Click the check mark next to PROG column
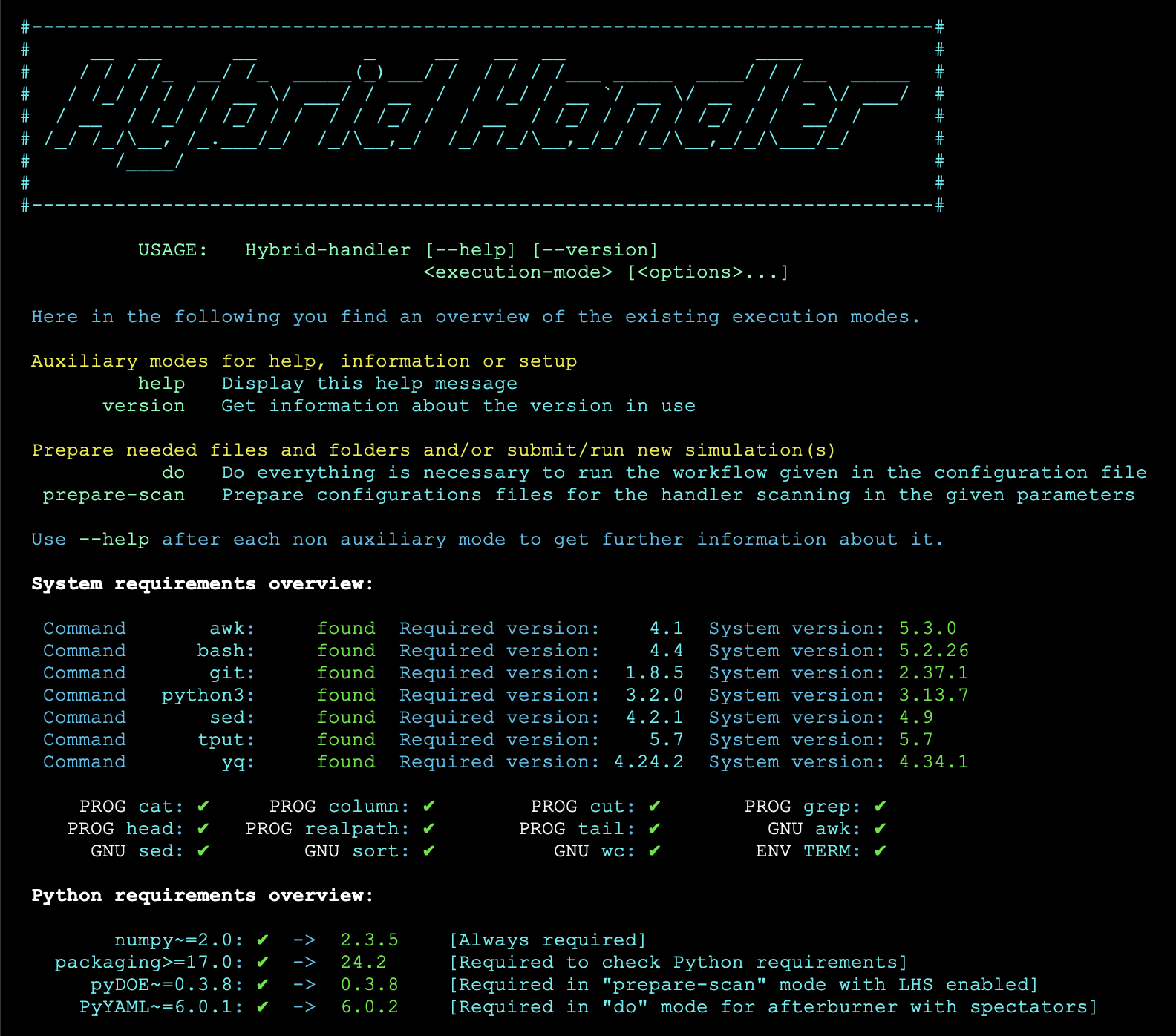This screenshot has height=1036, width=1176. [429, 806]
